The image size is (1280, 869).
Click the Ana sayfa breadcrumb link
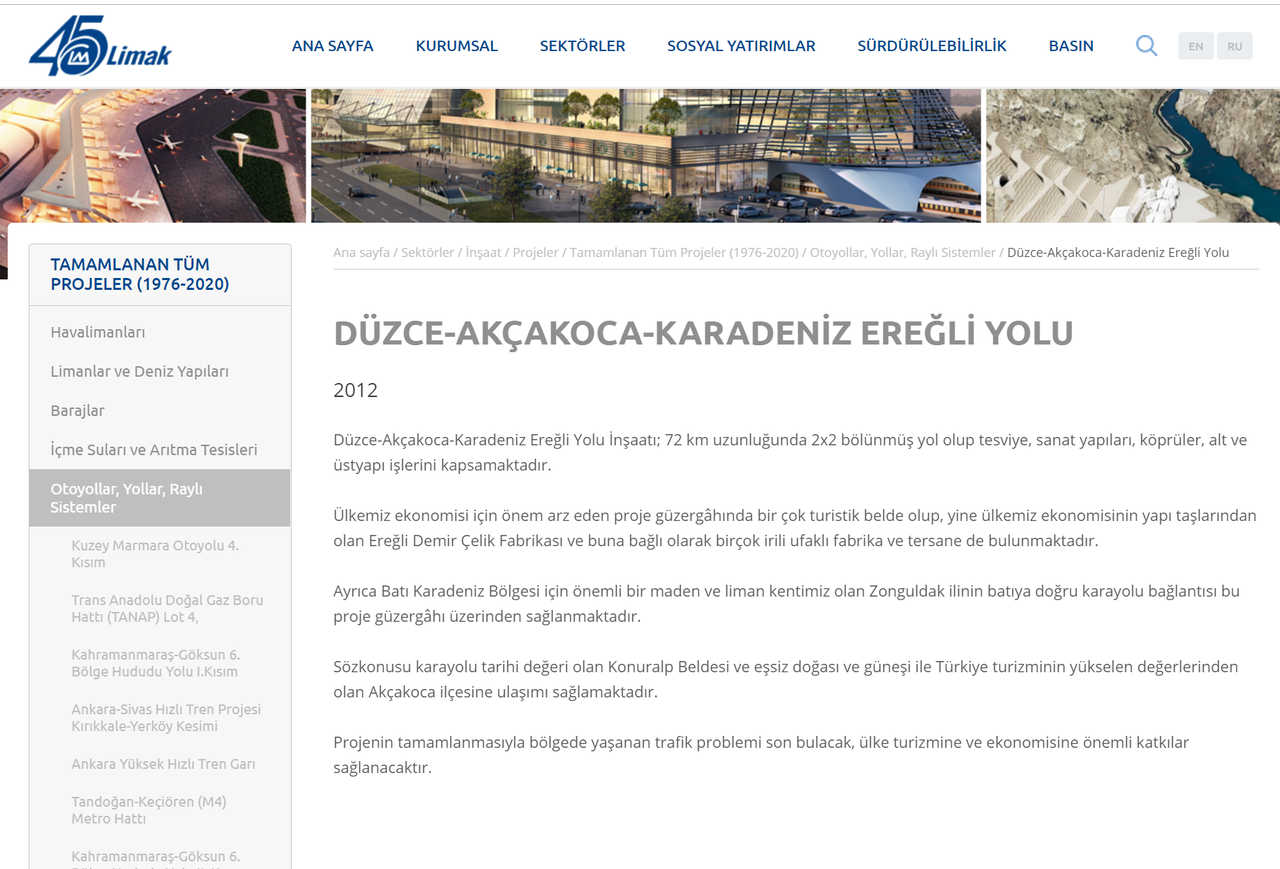click(361, 253)
